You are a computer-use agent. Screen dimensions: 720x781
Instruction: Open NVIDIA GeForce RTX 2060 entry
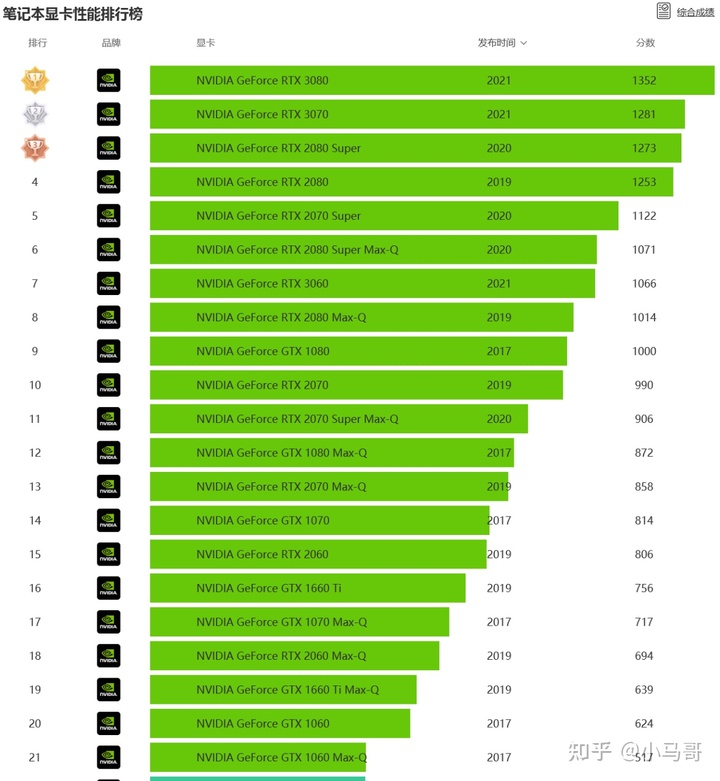(262, 554)
